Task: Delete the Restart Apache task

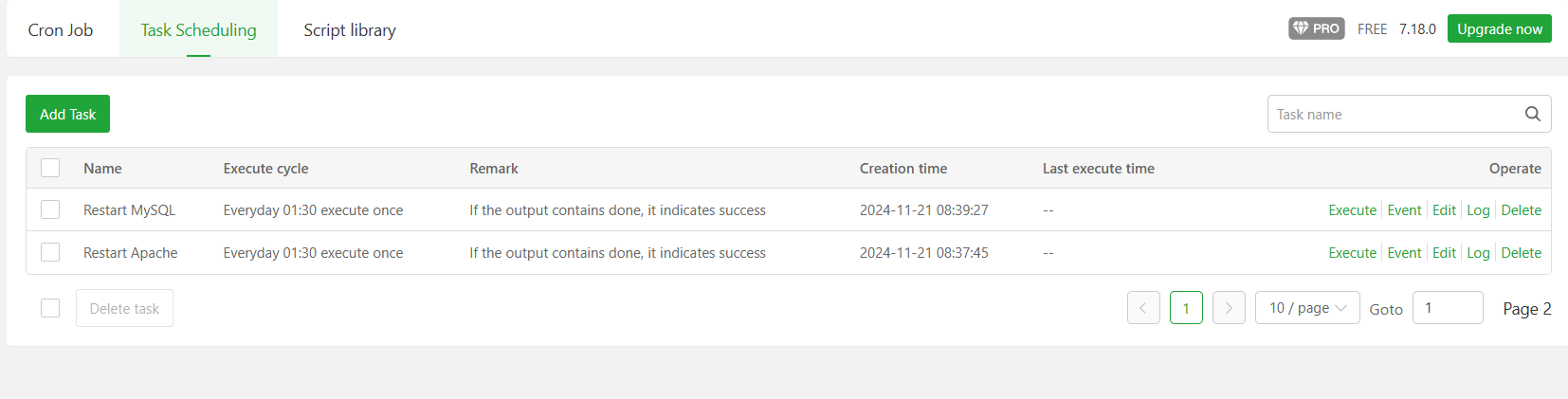Action: coord(1521,253)
